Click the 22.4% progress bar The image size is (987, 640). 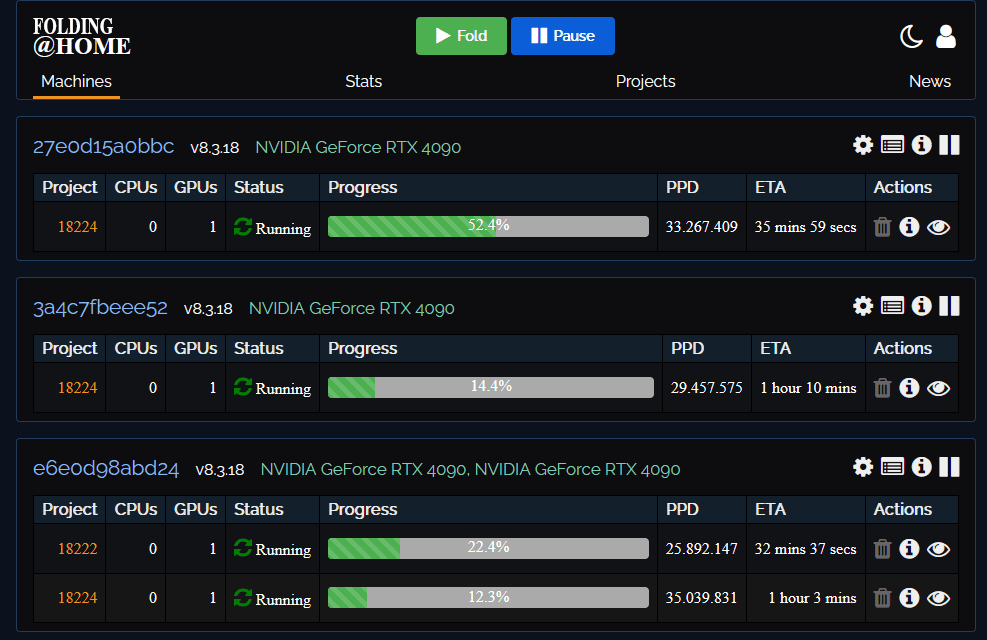click(x=488, y=548)
